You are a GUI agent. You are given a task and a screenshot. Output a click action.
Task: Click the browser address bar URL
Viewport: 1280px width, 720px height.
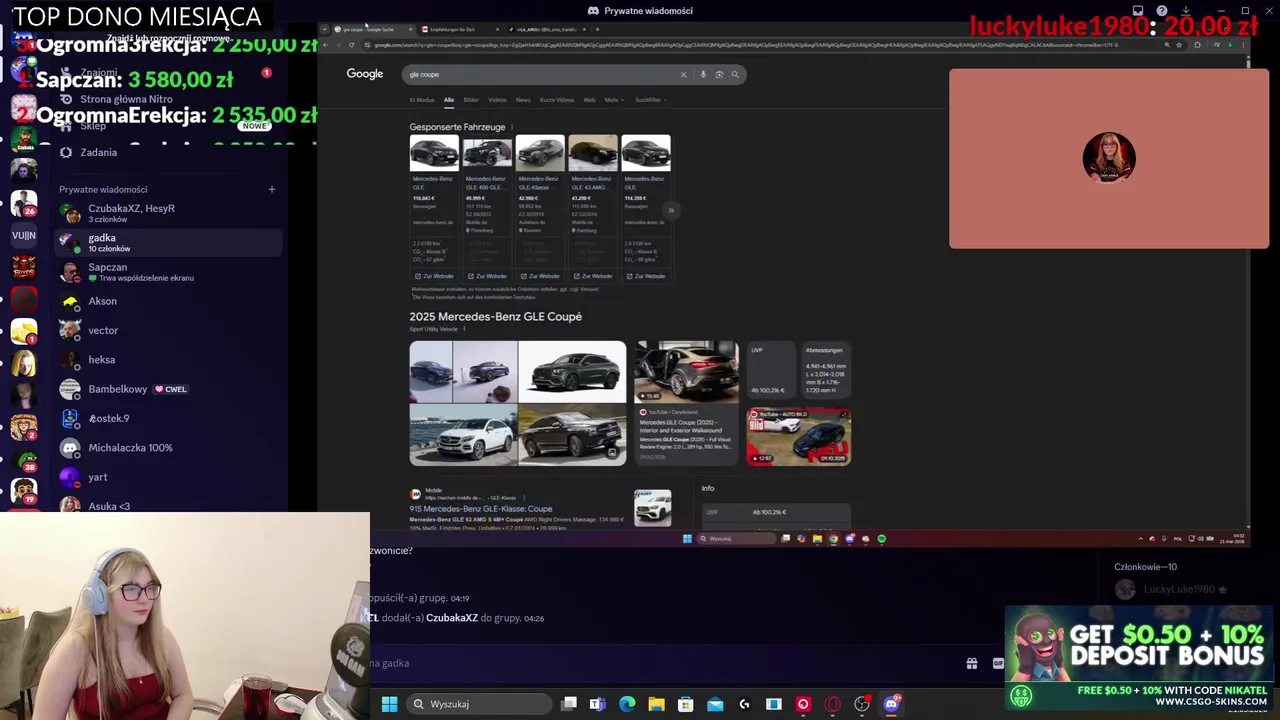point(745,44)
